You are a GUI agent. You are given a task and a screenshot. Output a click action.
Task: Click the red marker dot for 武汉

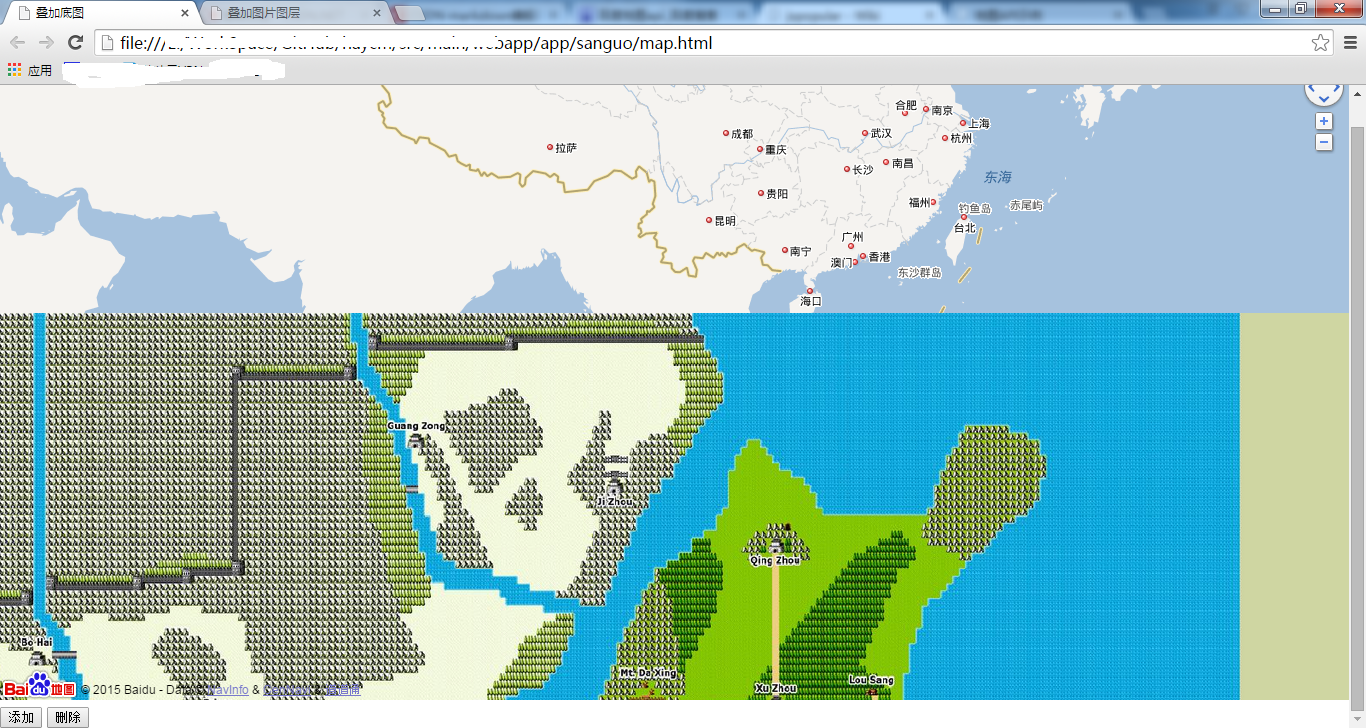point(865,133)
